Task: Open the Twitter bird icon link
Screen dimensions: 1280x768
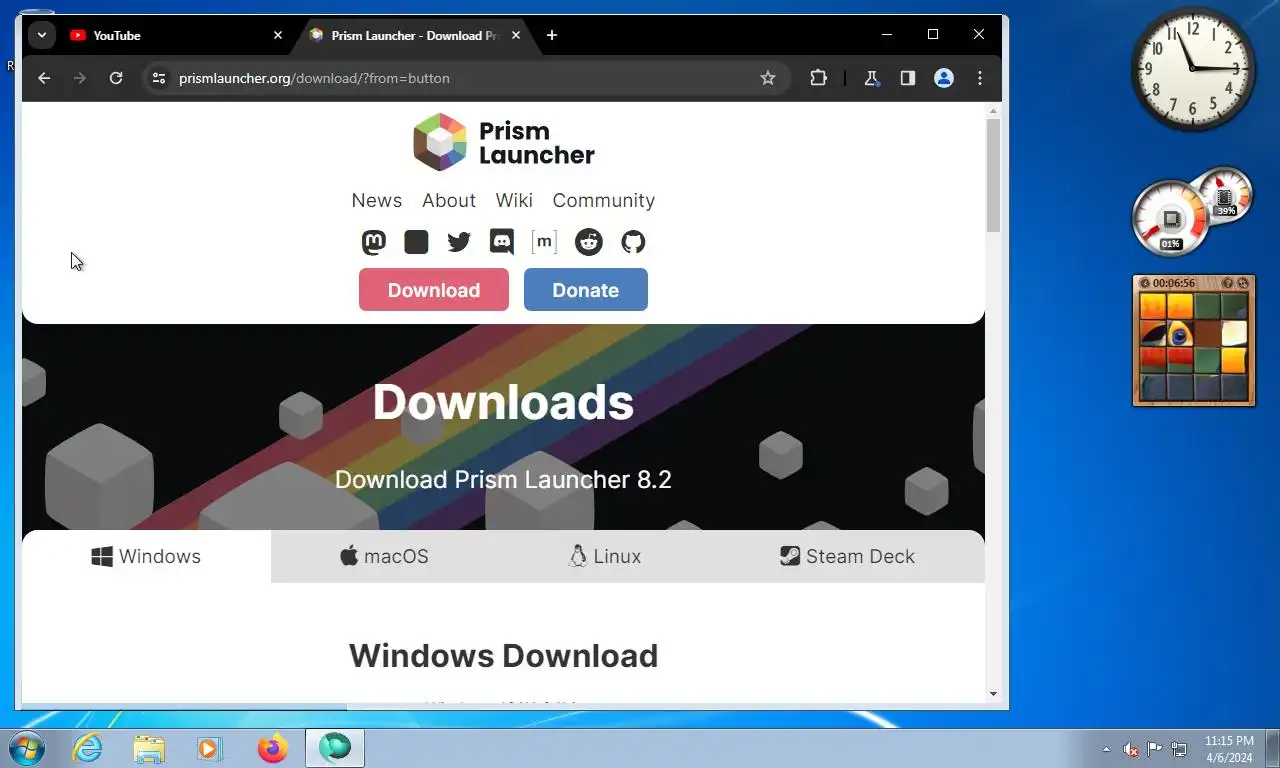Action: click(x=459, y=242)
